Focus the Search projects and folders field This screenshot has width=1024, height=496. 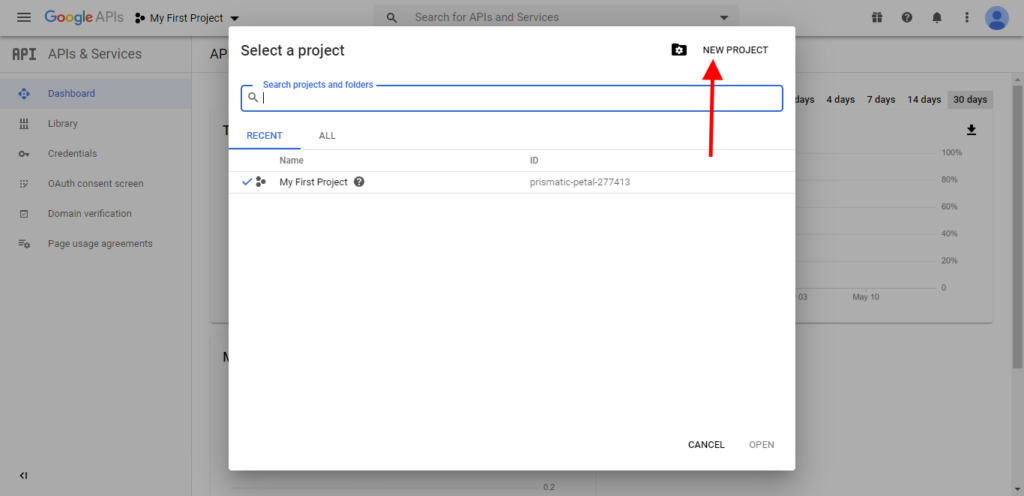512,98
